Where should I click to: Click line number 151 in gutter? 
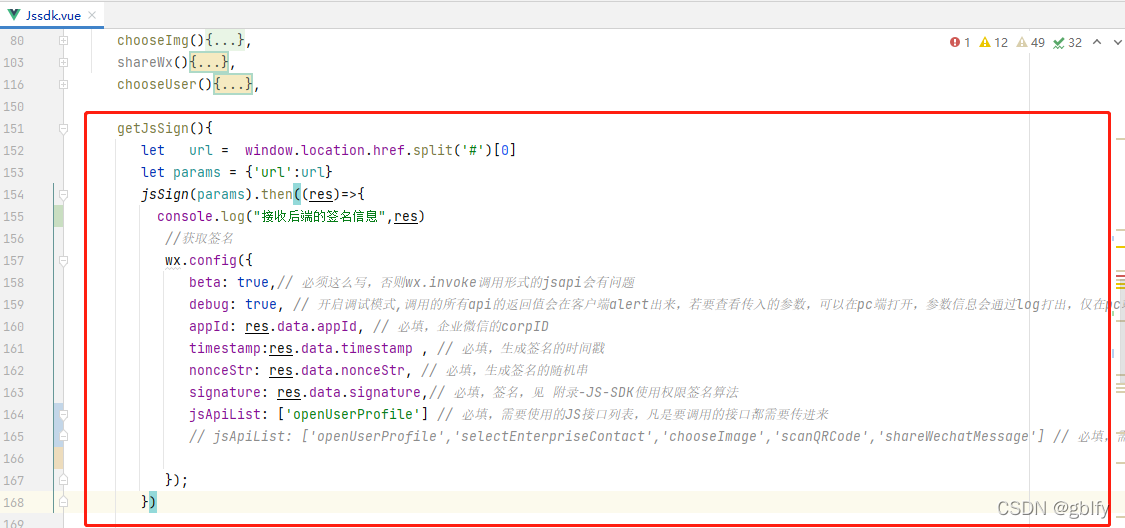coord(12,128)
